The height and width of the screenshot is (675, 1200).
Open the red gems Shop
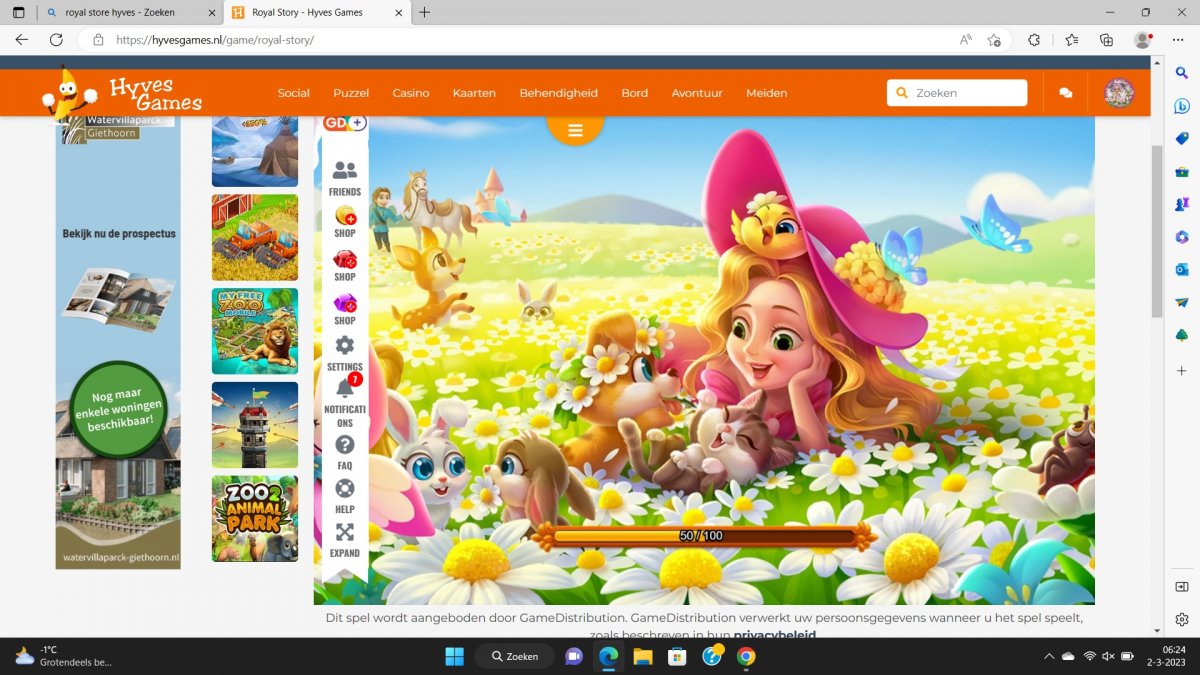point(345,264)
